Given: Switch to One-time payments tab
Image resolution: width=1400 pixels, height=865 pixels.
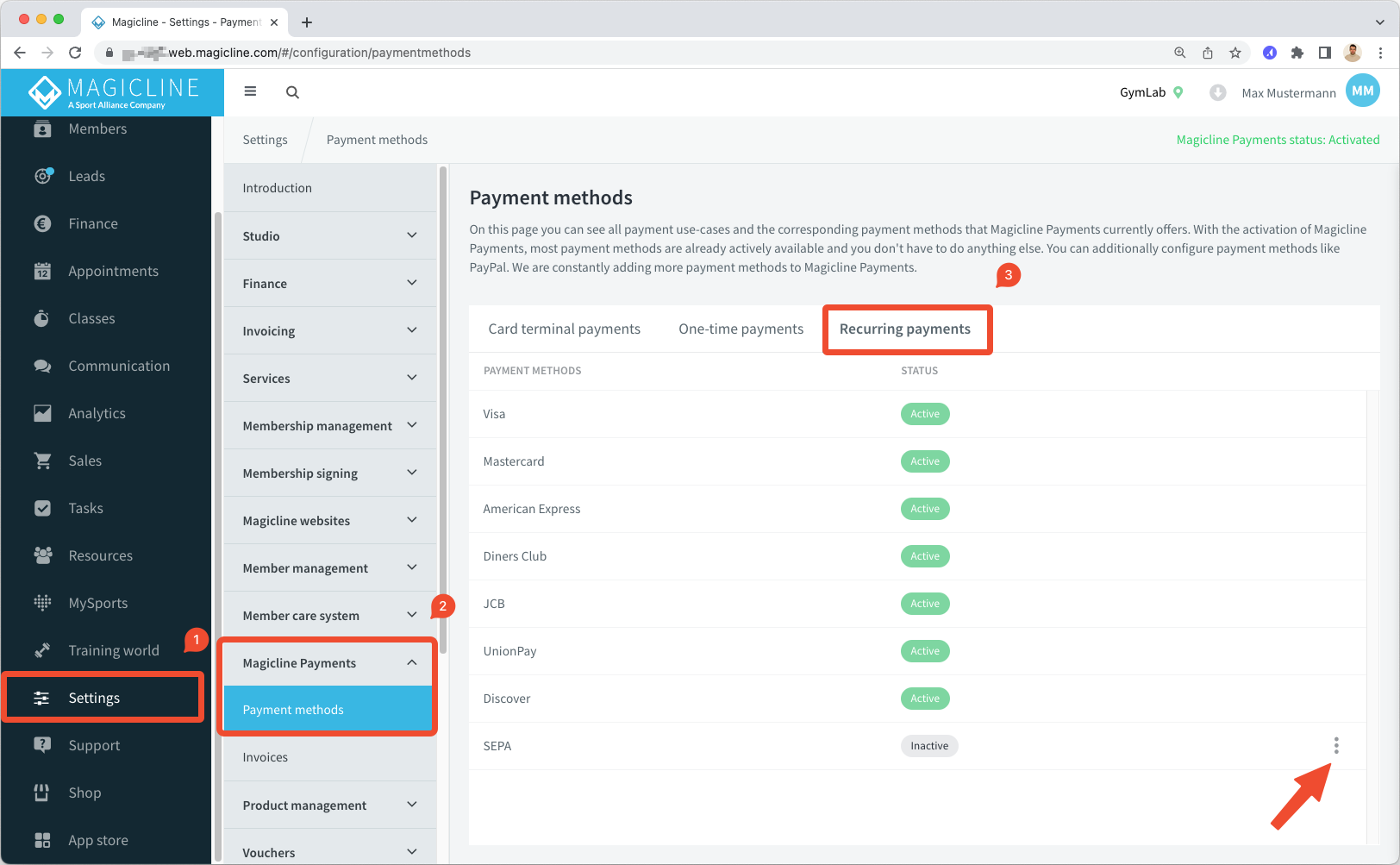Looking at the screenshot, I should [741, 329].
